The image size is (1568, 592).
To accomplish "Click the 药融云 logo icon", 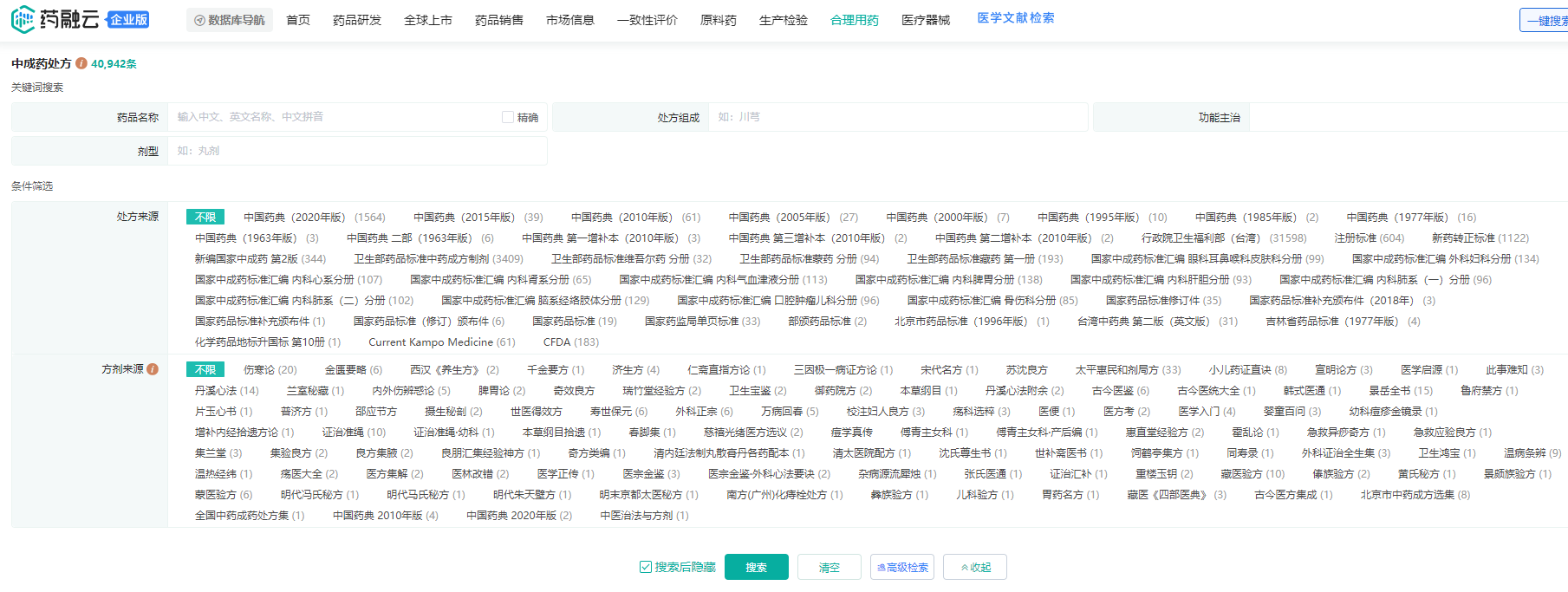I will click(x=23, y=19).
